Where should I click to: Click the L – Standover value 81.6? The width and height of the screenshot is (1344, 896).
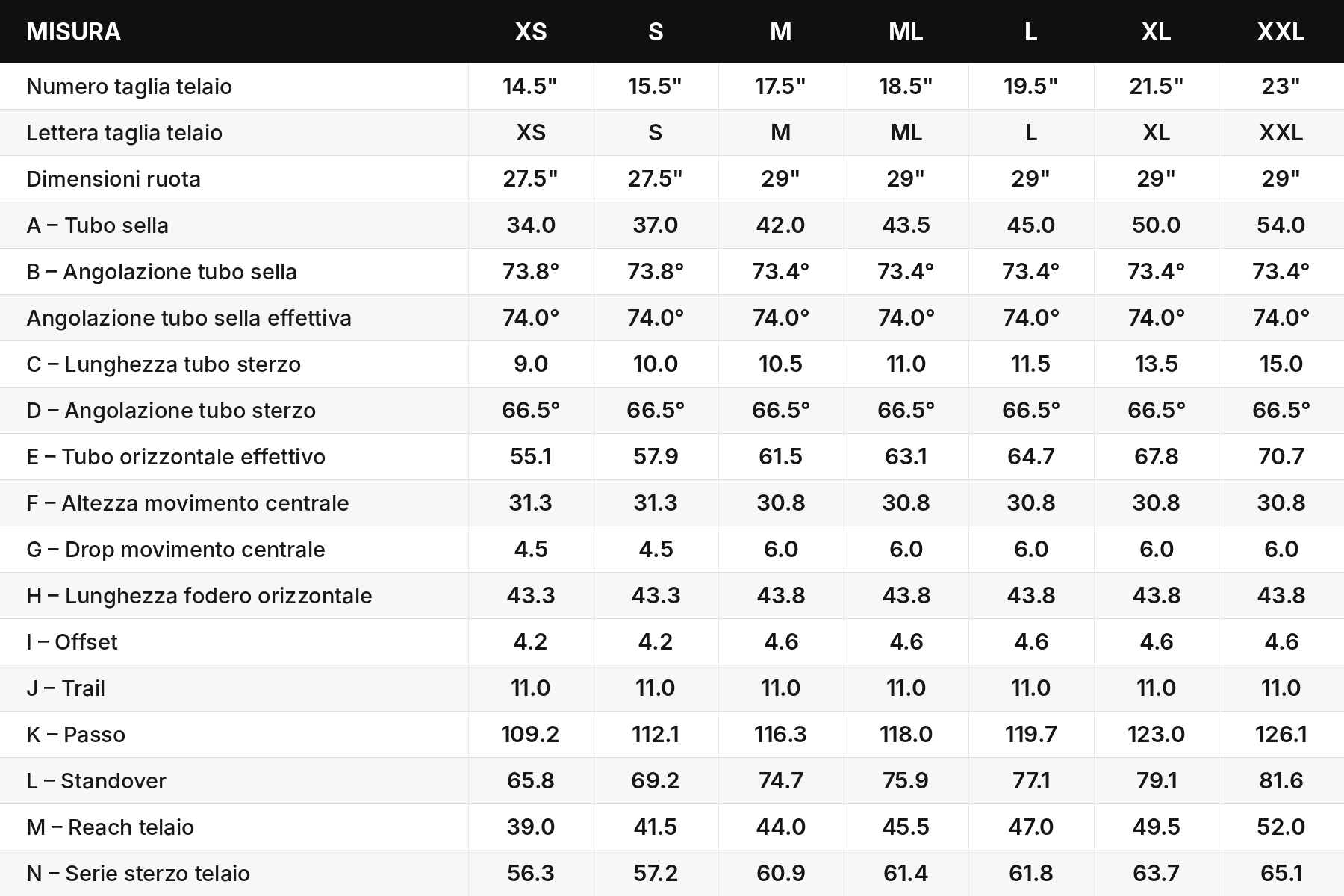[1281, 781]
